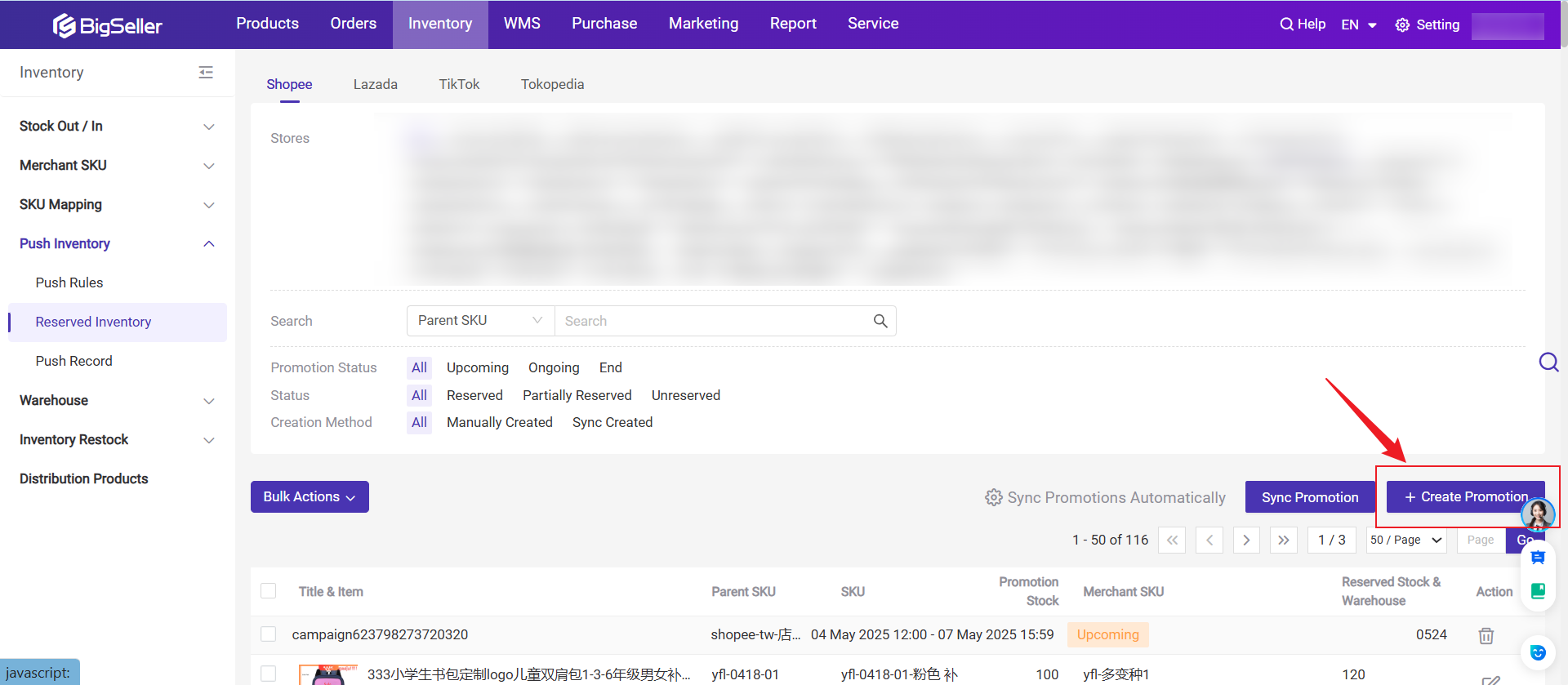Screen dimensions: 1568x685
Task: Switch to Tokopedia tab
Action: click(x=553, y=84)
